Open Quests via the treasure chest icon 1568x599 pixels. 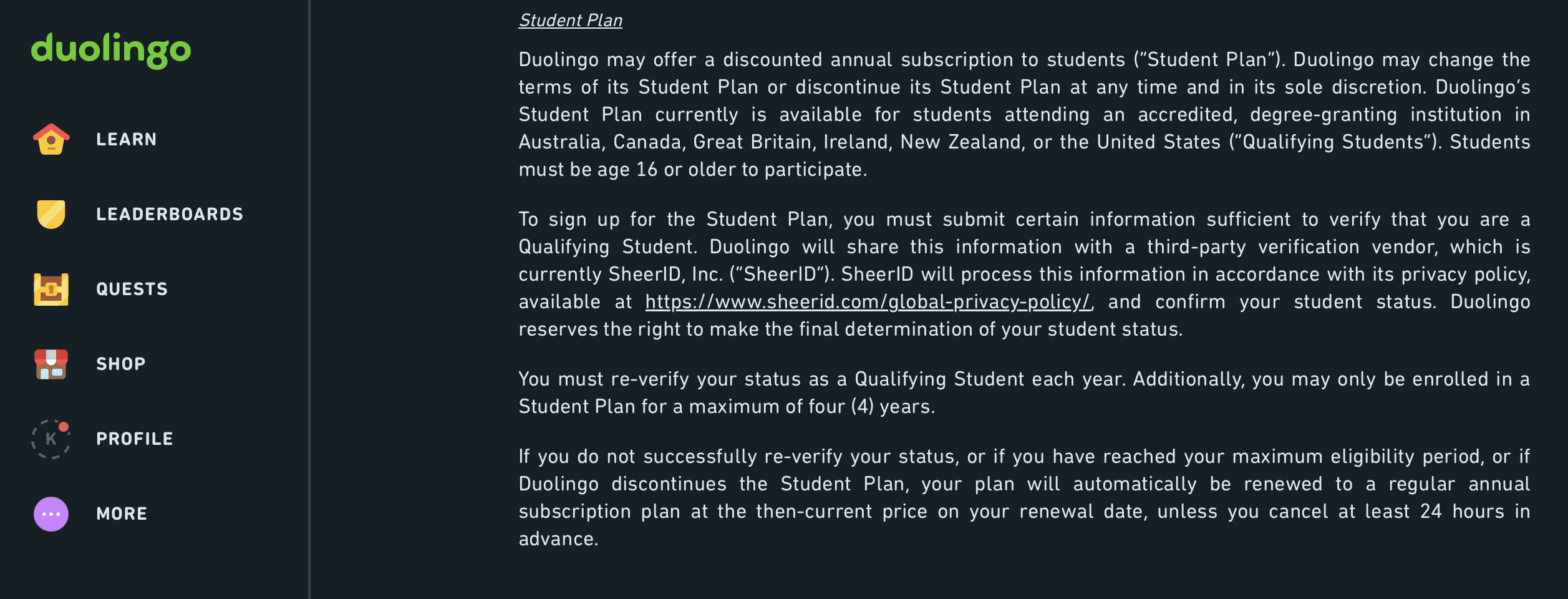(51, 288)
